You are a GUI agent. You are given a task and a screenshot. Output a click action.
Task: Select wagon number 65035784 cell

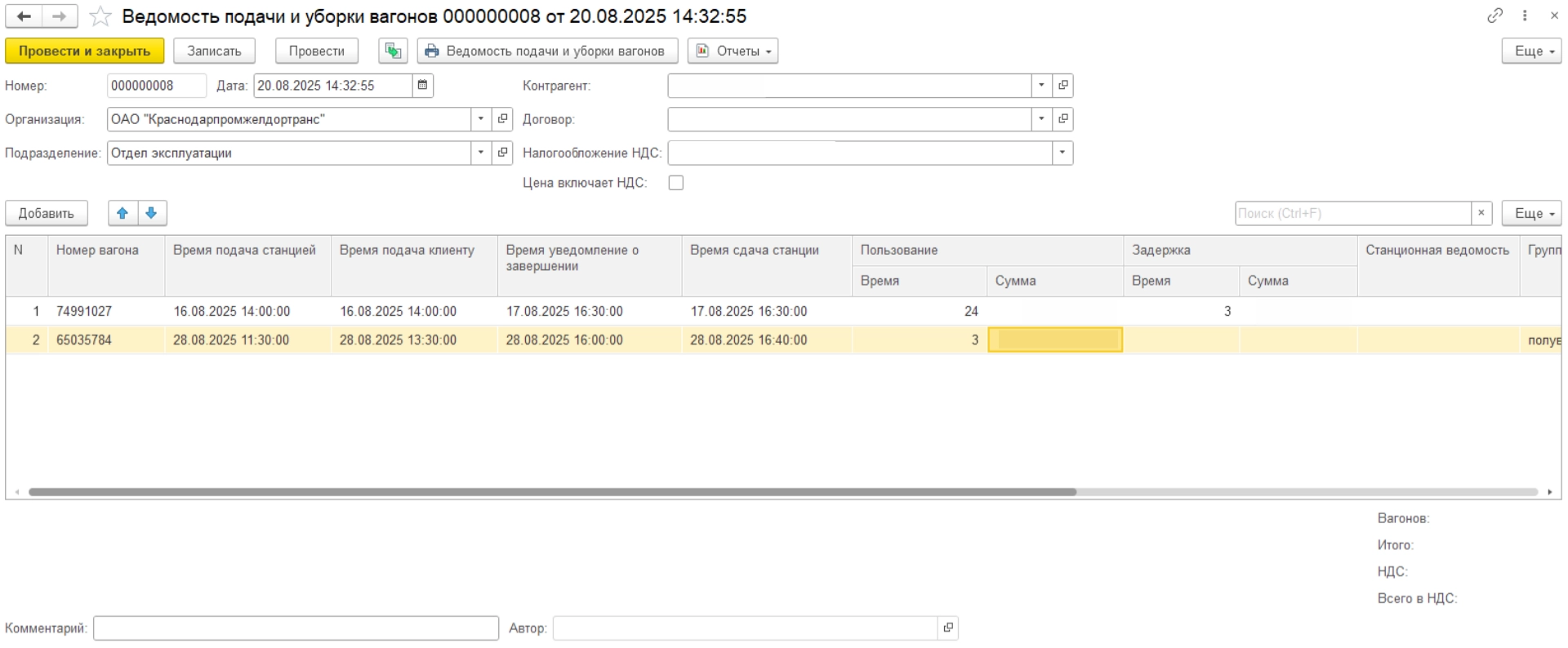(106, 340)
